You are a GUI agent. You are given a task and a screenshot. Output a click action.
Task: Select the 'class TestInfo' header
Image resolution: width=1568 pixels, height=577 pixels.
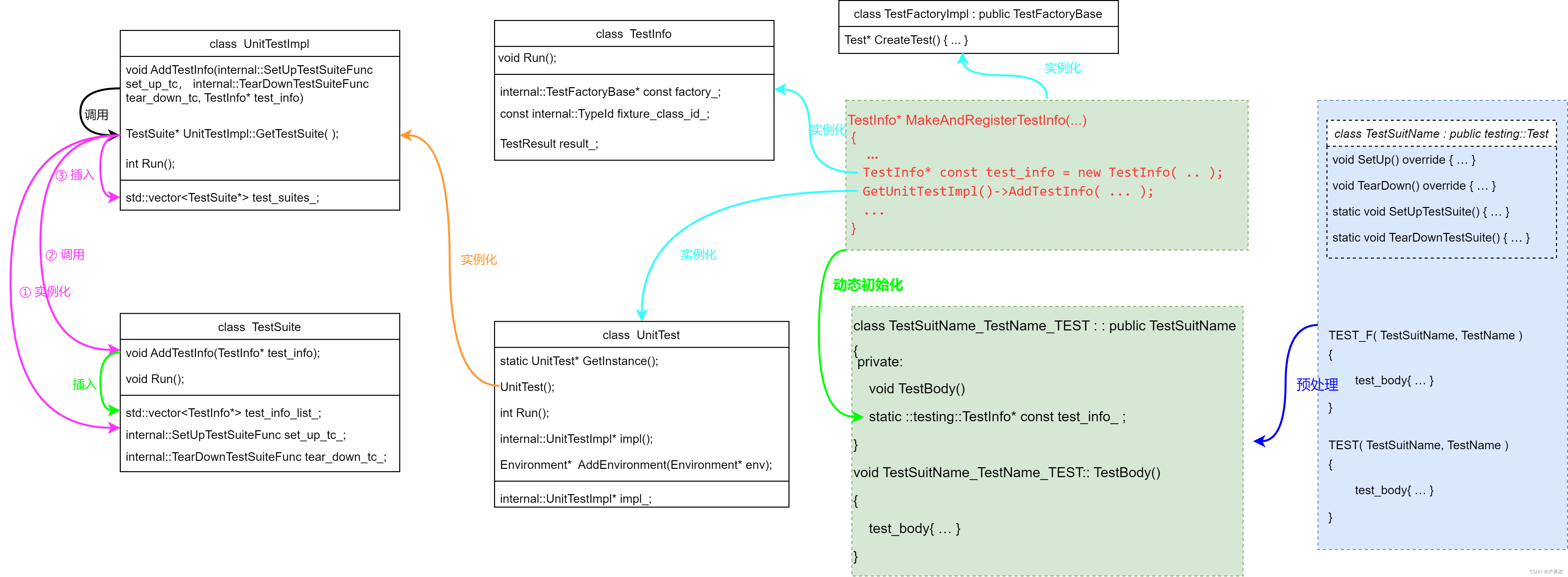(x=634, y=34)
